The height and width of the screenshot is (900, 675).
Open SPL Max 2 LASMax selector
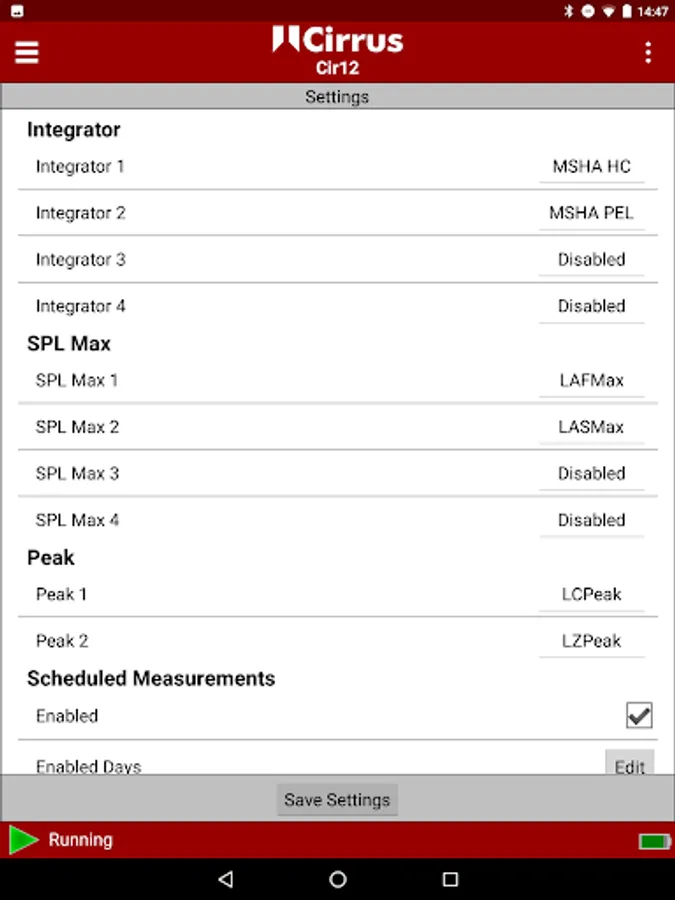coord(591,427)
